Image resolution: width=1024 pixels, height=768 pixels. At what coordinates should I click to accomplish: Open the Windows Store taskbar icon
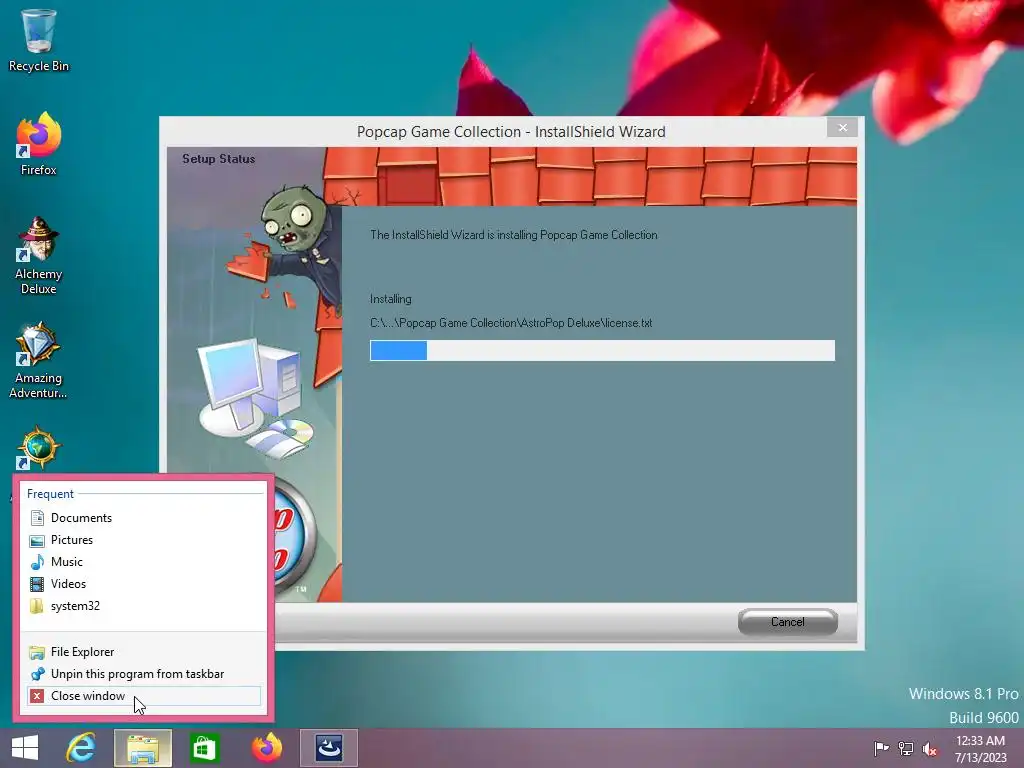pos(204,748)
